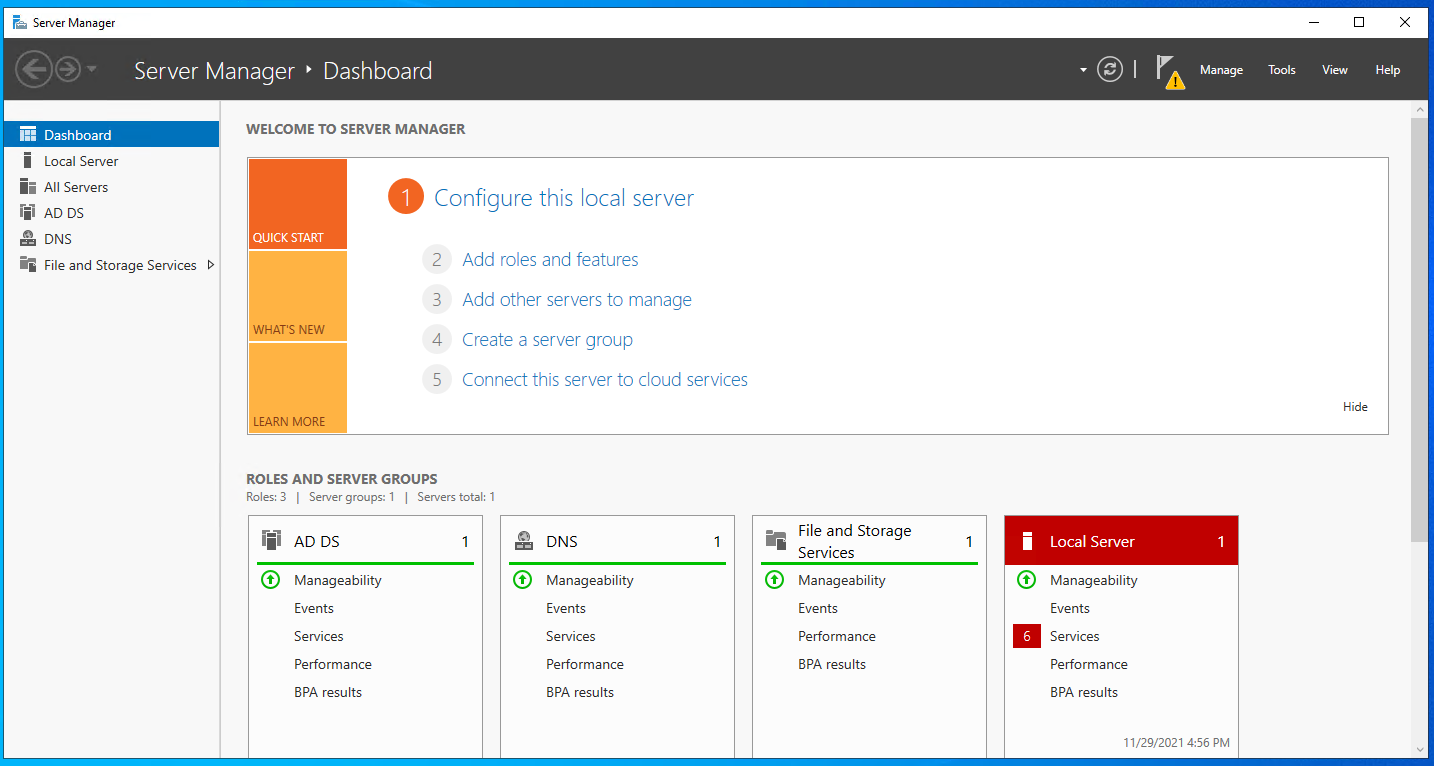Click green status icon in AD DS tile
This screenshot has width=1434, height=766.
[270, 580]
